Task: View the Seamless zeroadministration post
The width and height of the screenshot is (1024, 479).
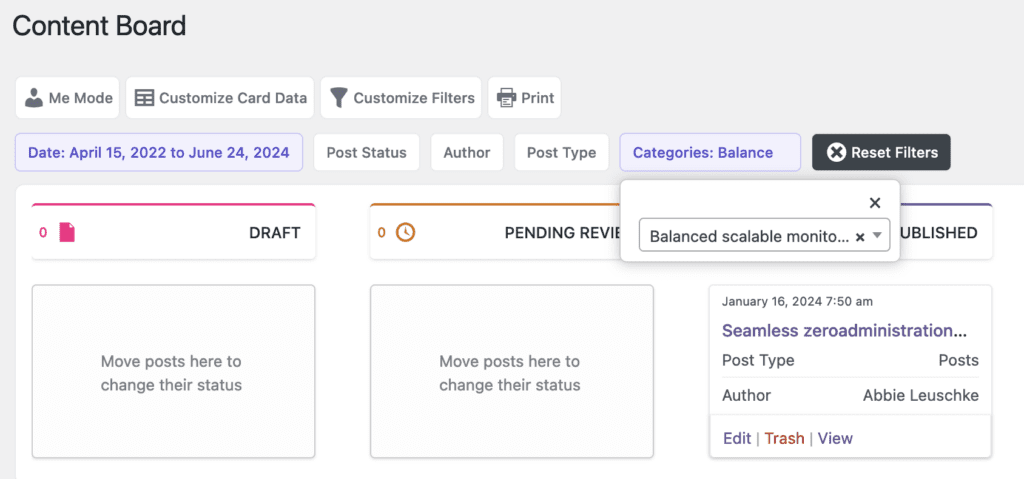Action: tap(835, 438)
